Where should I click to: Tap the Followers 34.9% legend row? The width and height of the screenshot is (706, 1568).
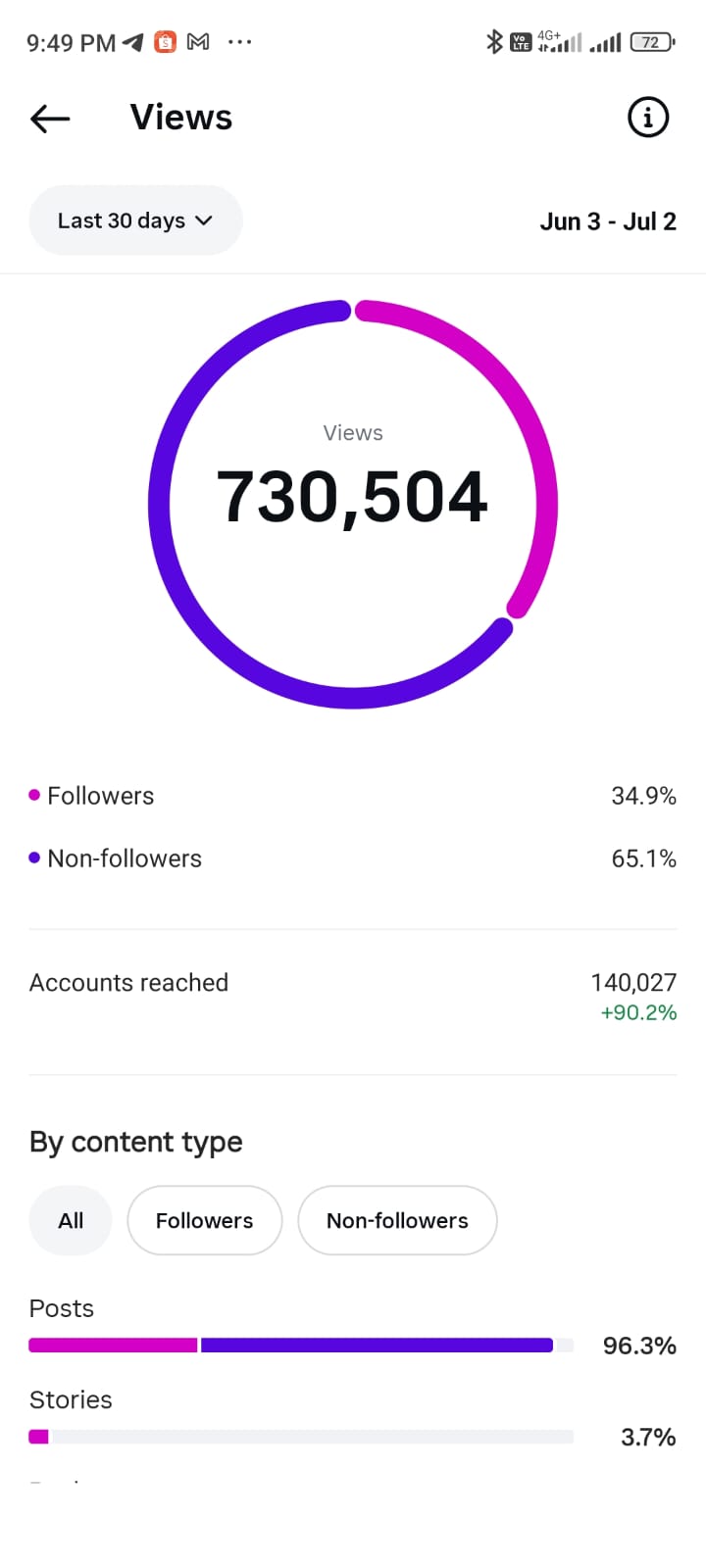click(x=353, y=796)
